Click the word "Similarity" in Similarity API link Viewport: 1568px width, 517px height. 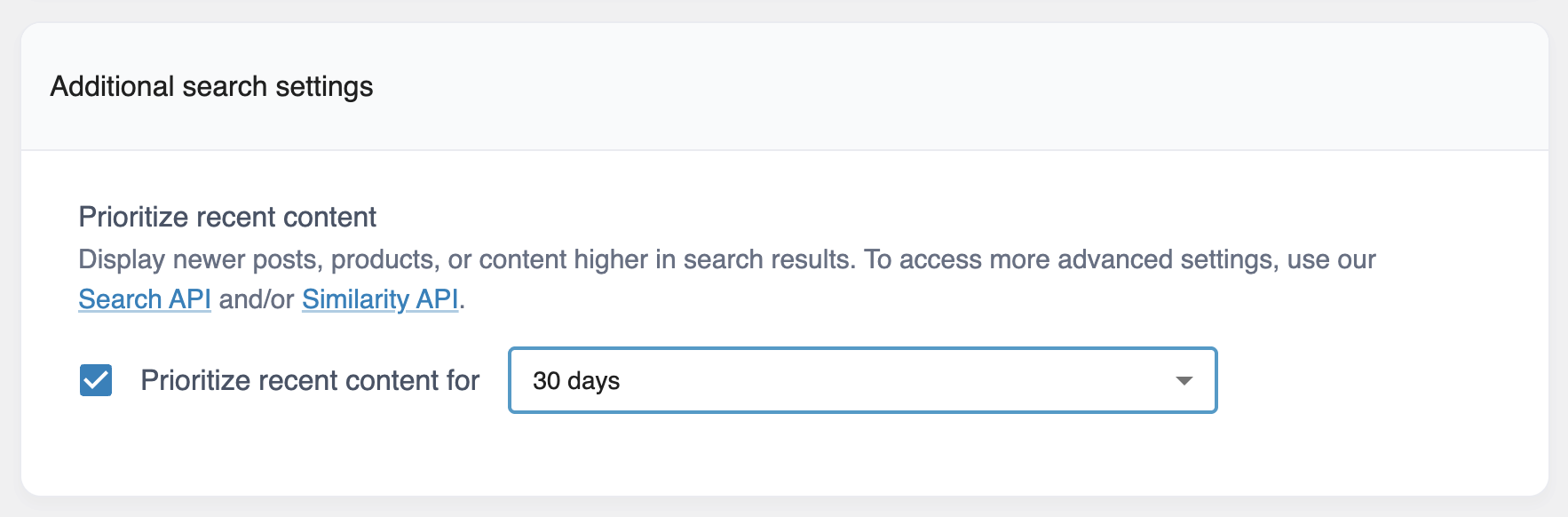point(355,299)
